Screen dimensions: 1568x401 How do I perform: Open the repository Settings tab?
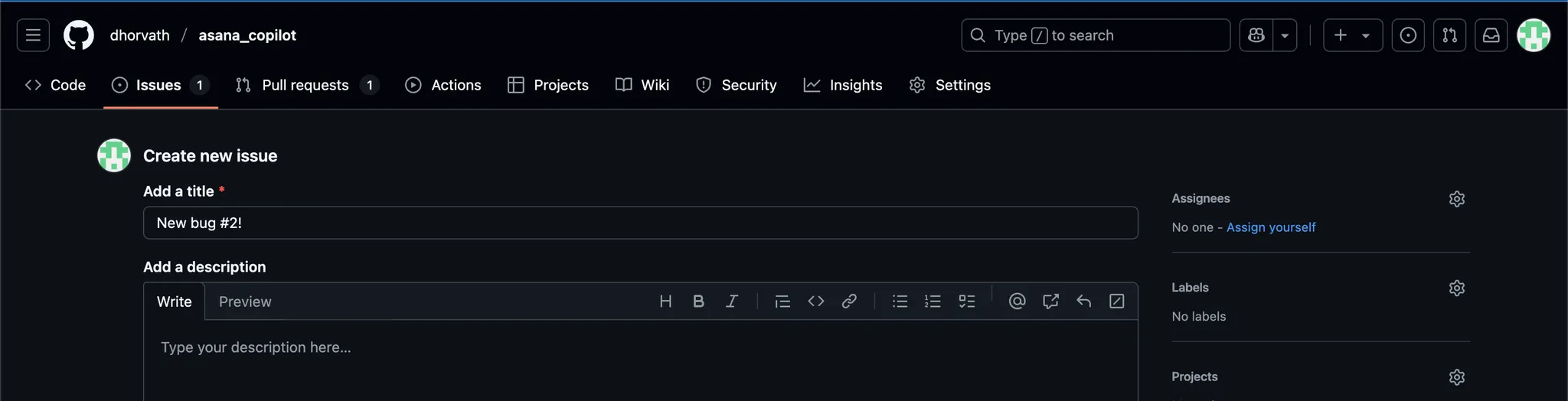950,85
